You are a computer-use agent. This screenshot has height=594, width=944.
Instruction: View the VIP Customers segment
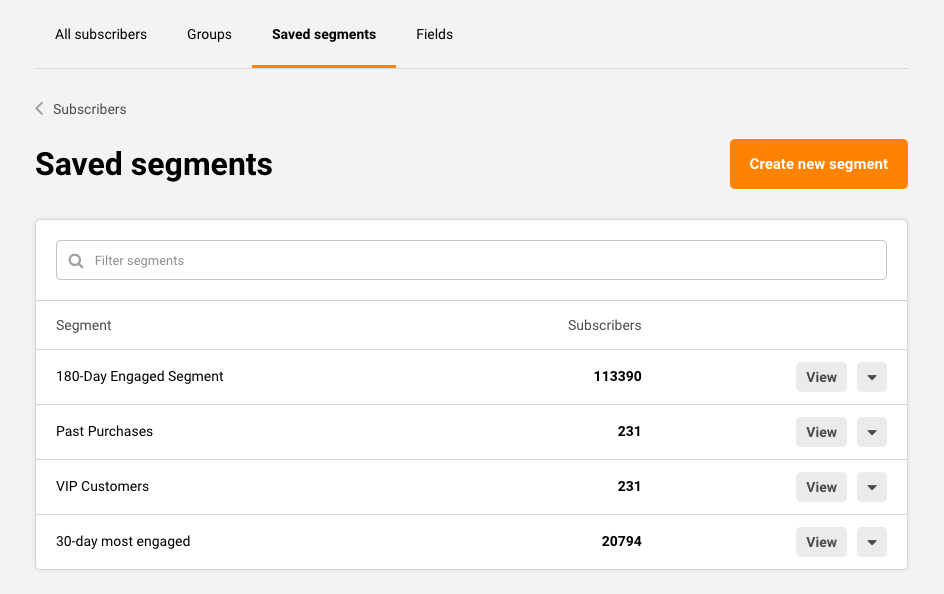tap(821, 487)
